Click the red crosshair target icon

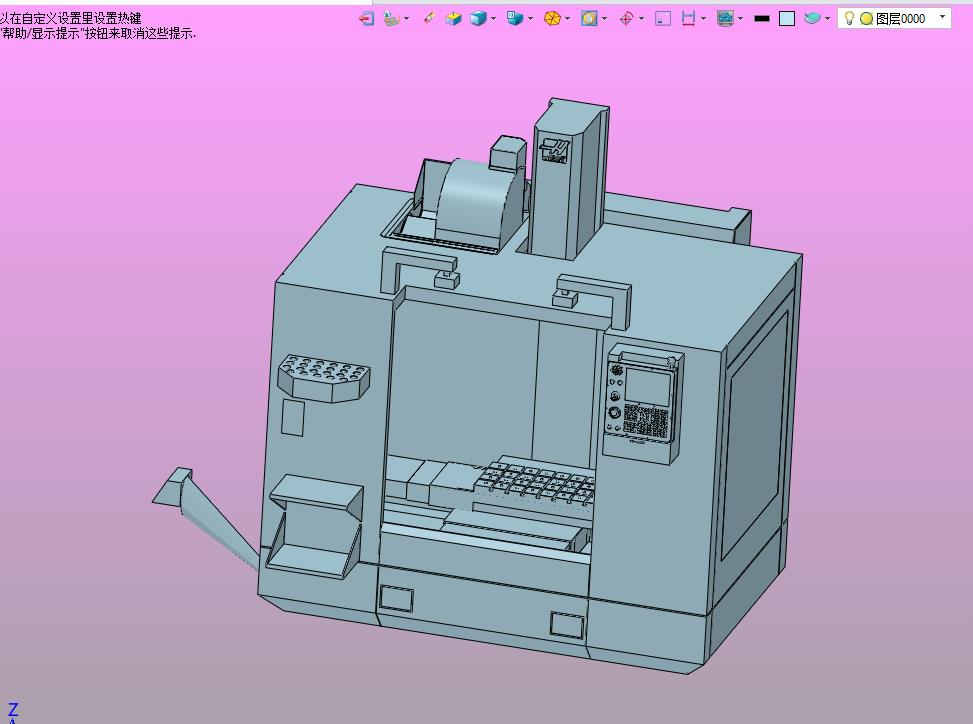coord(626,19)
